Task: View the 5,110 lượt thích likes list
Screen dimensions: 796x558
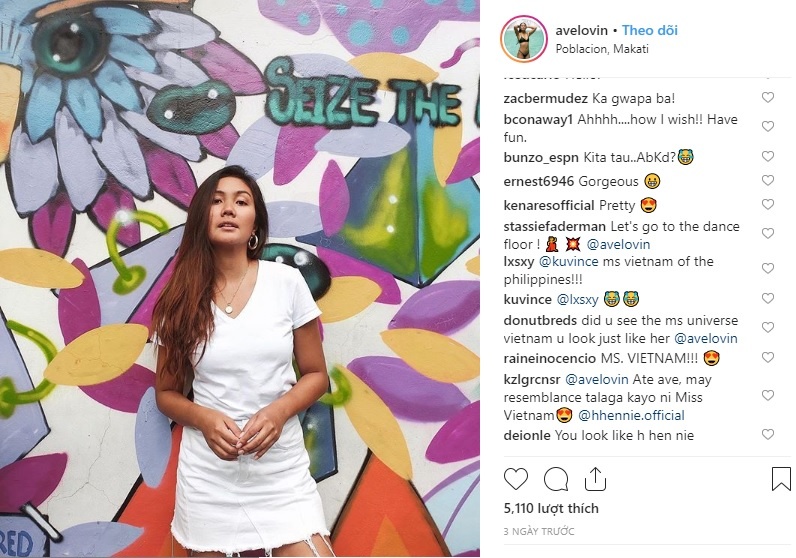Action: tap(551, 508)
